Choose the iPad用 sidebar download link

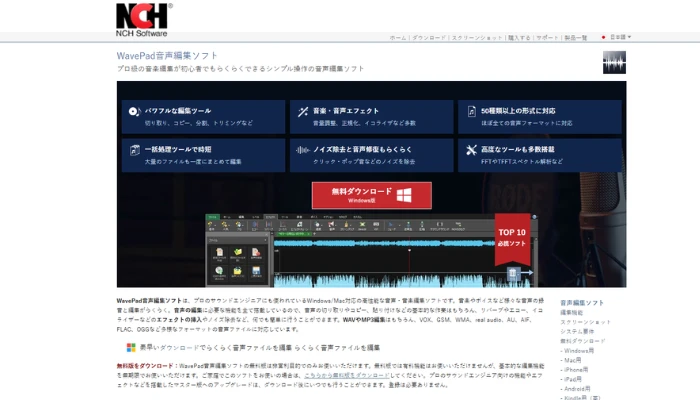click(573, 379)
